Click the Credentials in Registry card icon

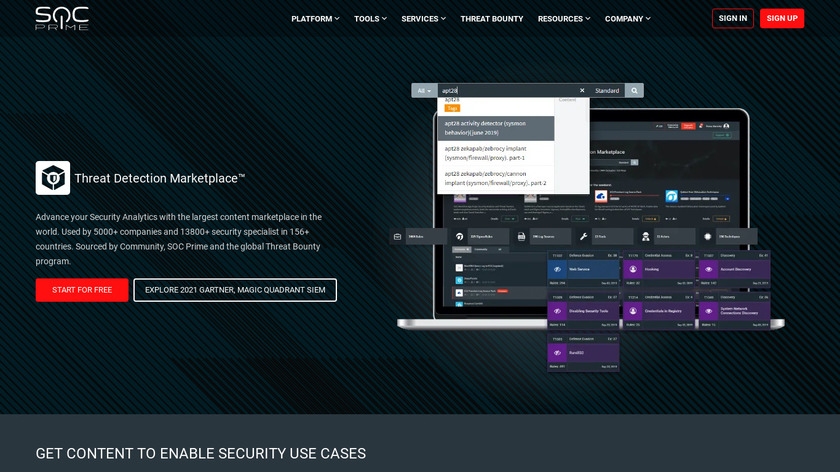pos(633,311)
